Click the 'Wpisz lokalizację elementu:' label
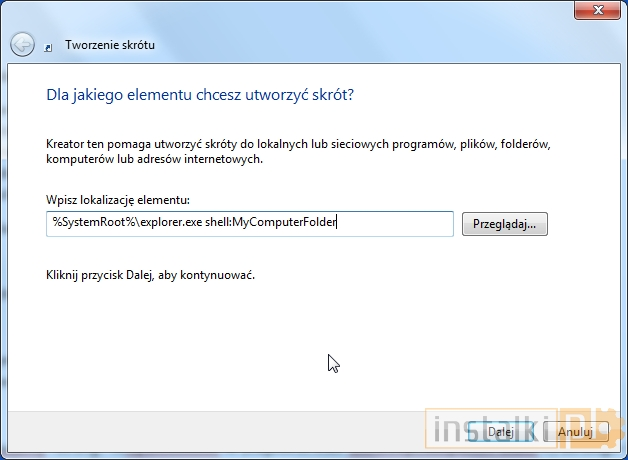 [x=117, y=201]
